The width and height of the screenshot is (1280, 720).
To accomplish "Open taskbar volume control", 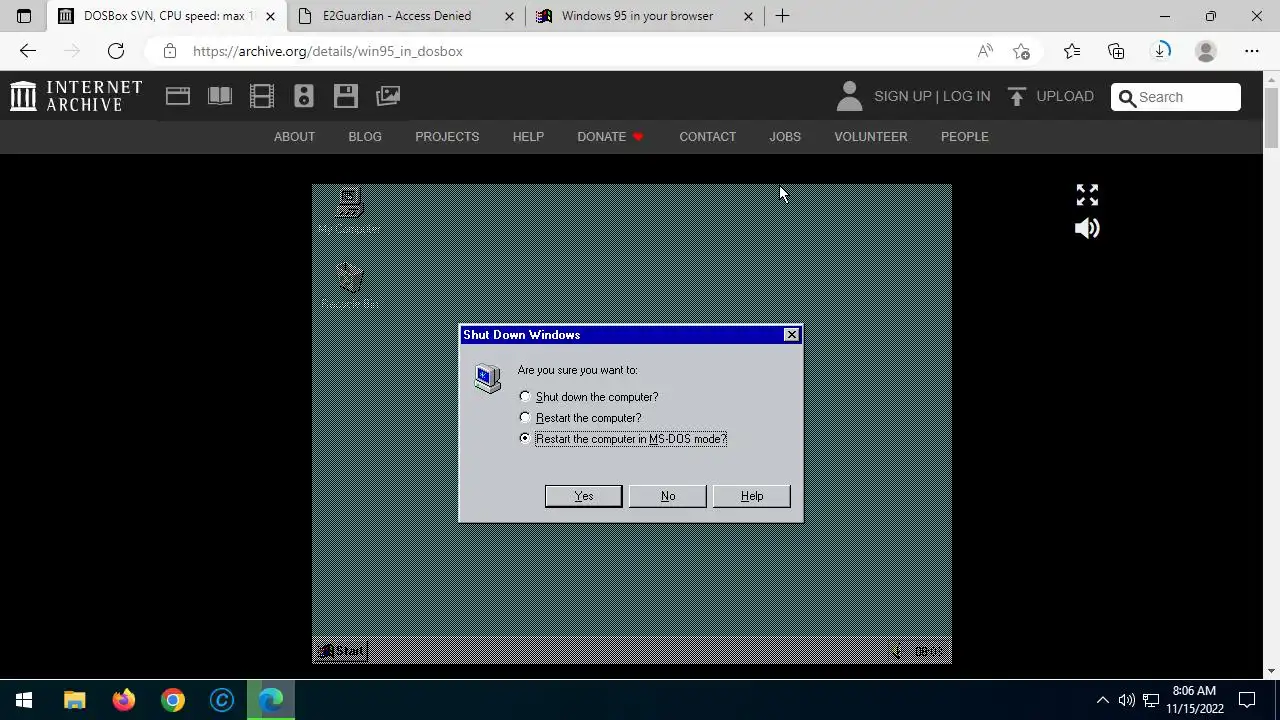I will coord(1127,700).
